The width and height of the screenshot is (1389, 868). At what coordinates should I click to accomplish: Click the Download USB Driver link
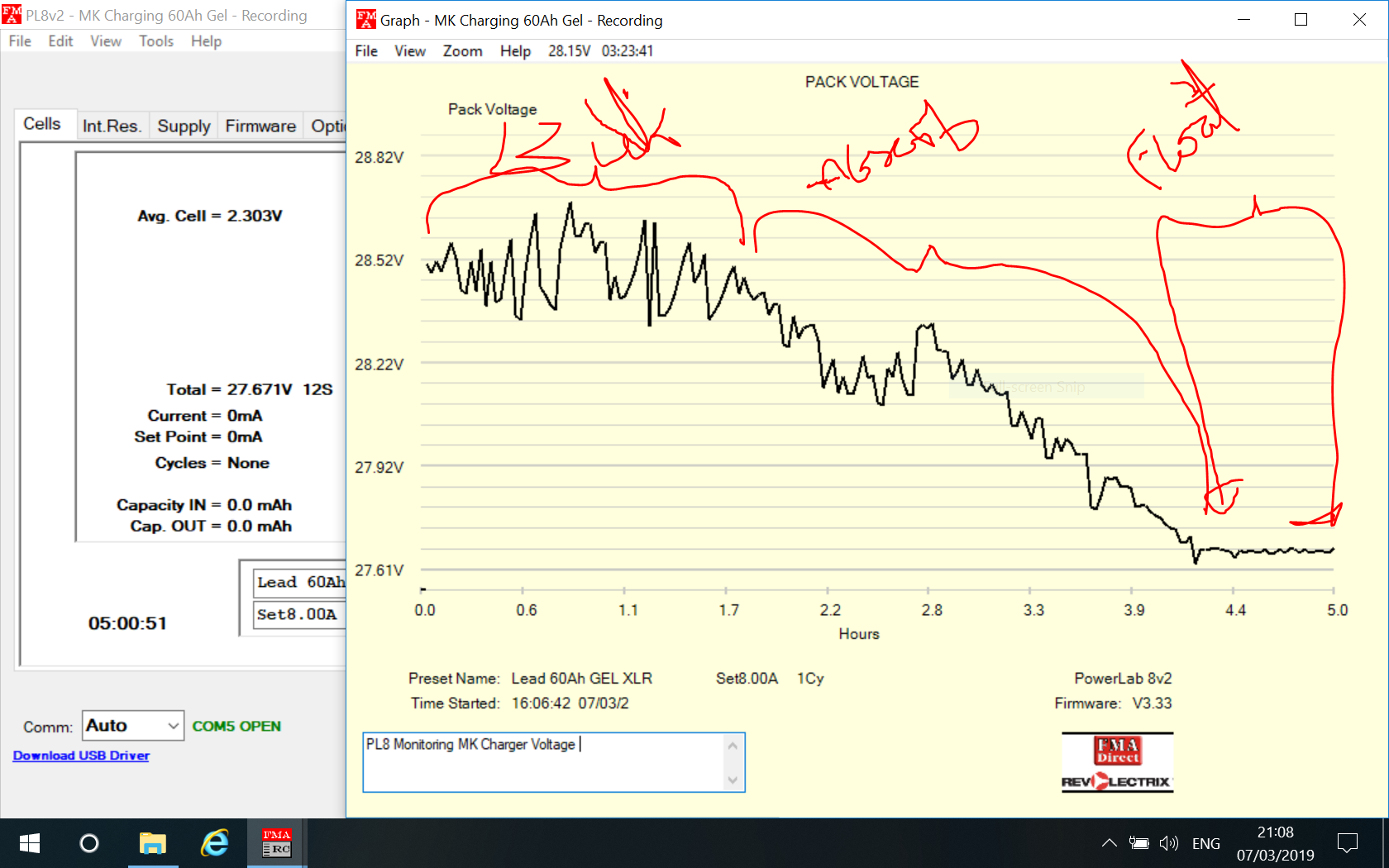coord(81,756)
